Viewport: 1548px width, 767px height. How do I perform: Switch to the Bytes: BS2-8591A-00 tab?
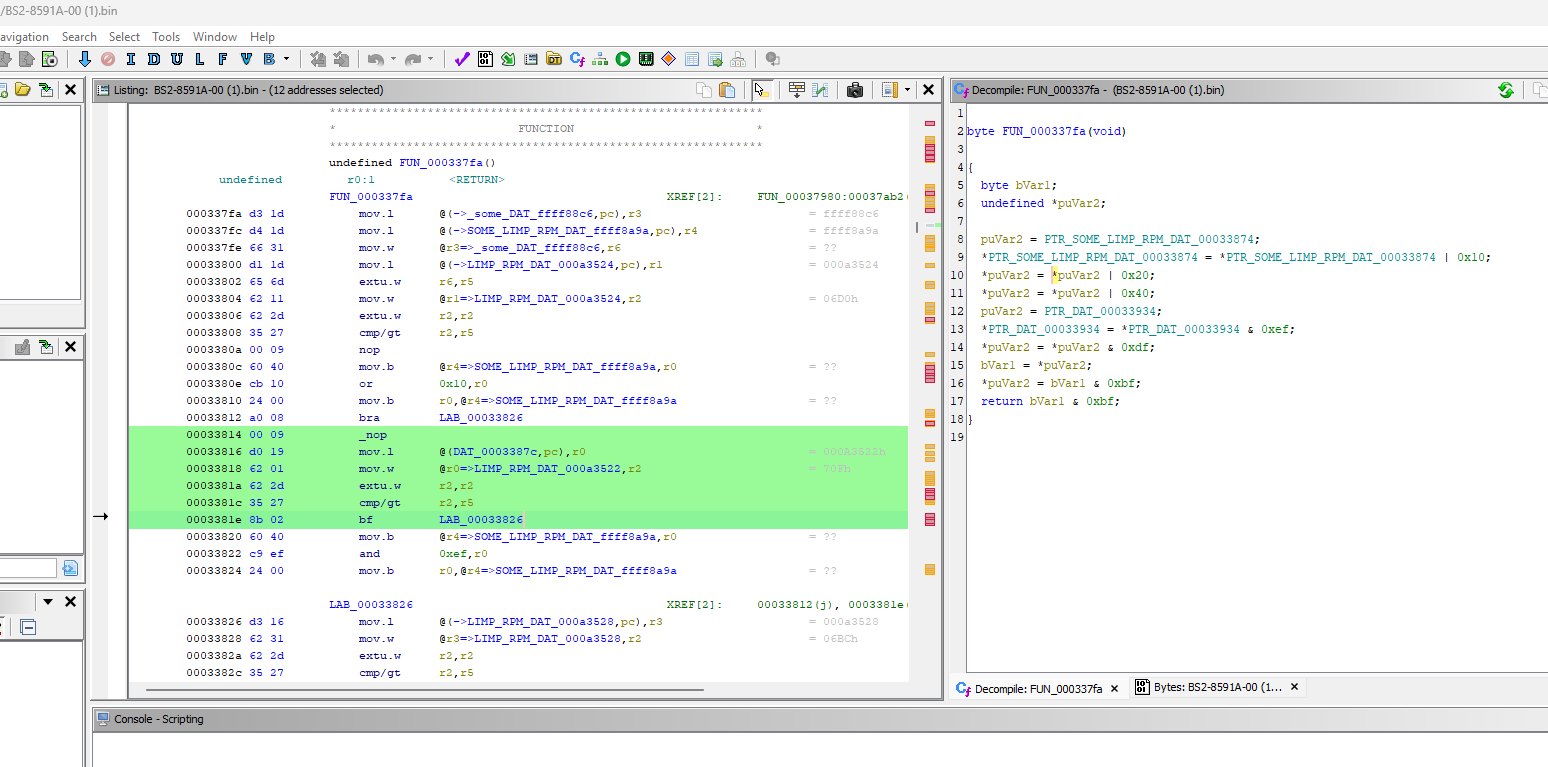pyautogui.click(x=1209, y=688)
